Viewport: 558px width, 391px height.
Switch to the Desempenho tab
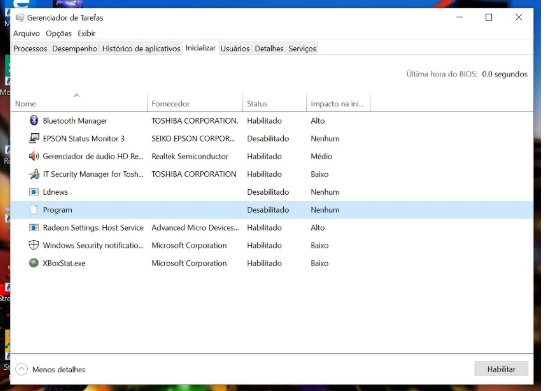(x=75, y=48)
